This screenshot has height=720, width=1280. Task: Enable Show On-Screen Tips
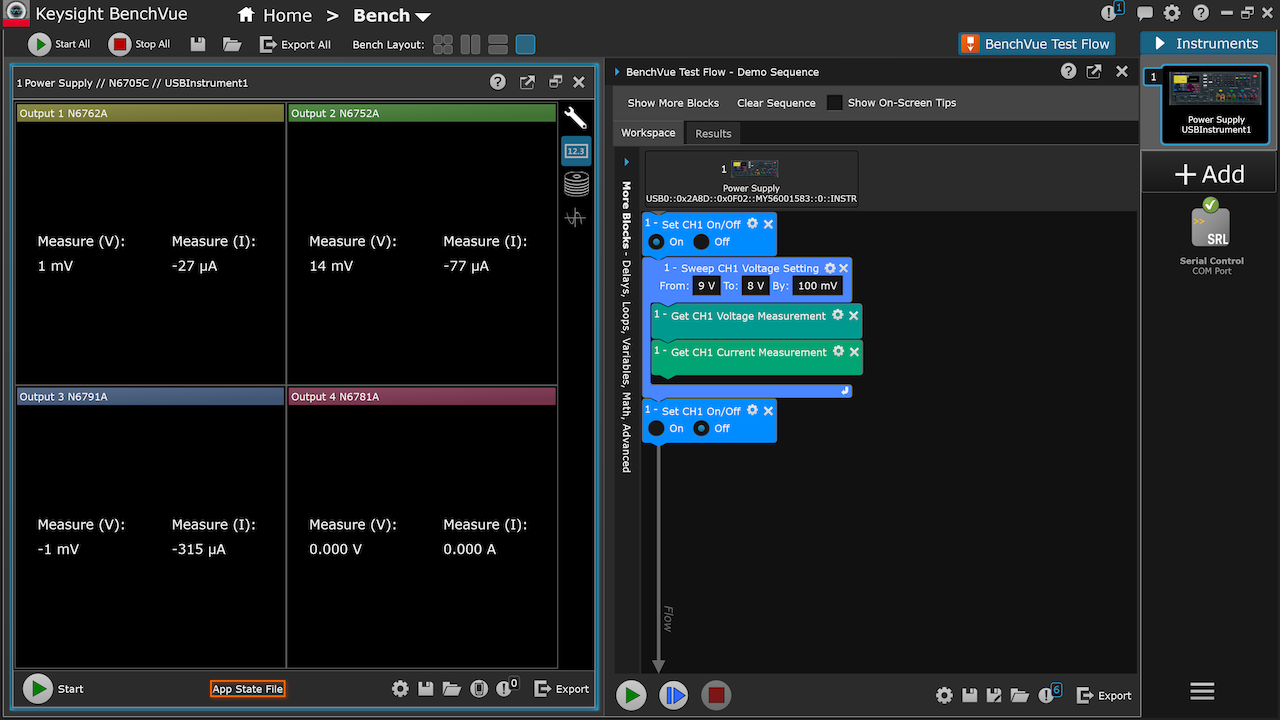(x=835, y=102)
